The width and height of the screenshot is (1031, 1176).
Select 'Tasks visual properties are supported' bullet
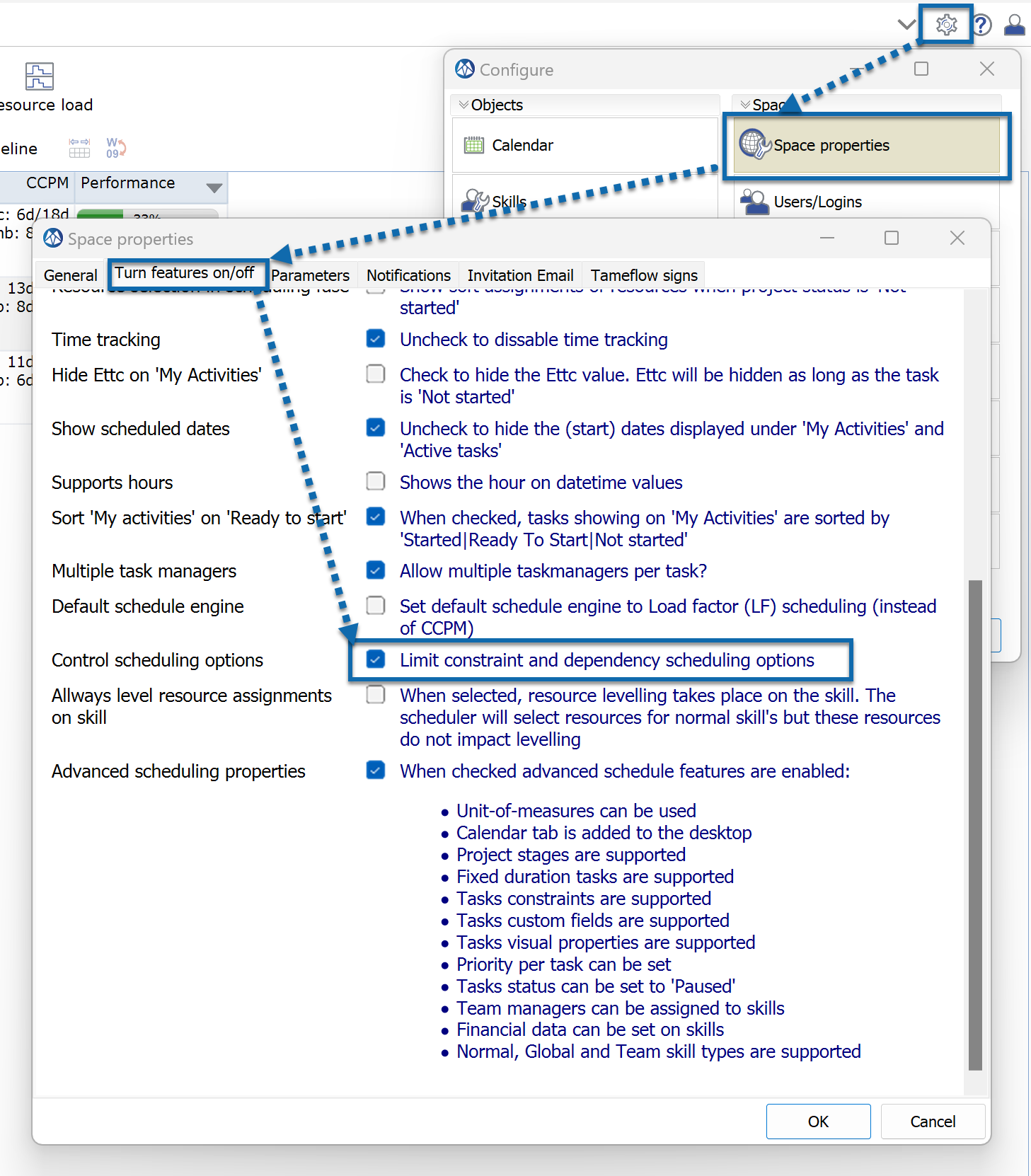click(x=606, y=942)
